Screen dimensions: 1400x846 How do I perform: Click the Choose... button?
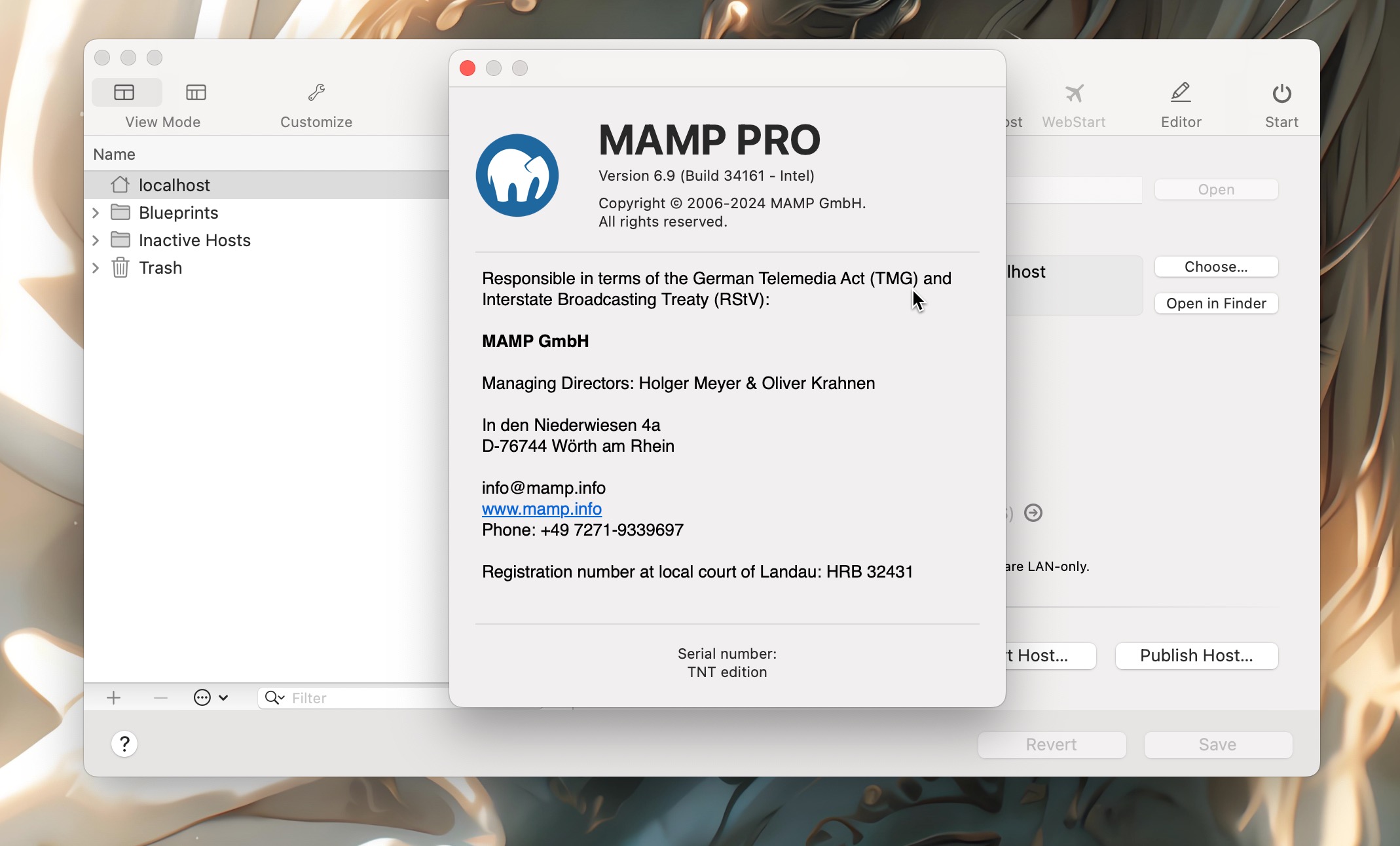click(x=1216, y=267)
